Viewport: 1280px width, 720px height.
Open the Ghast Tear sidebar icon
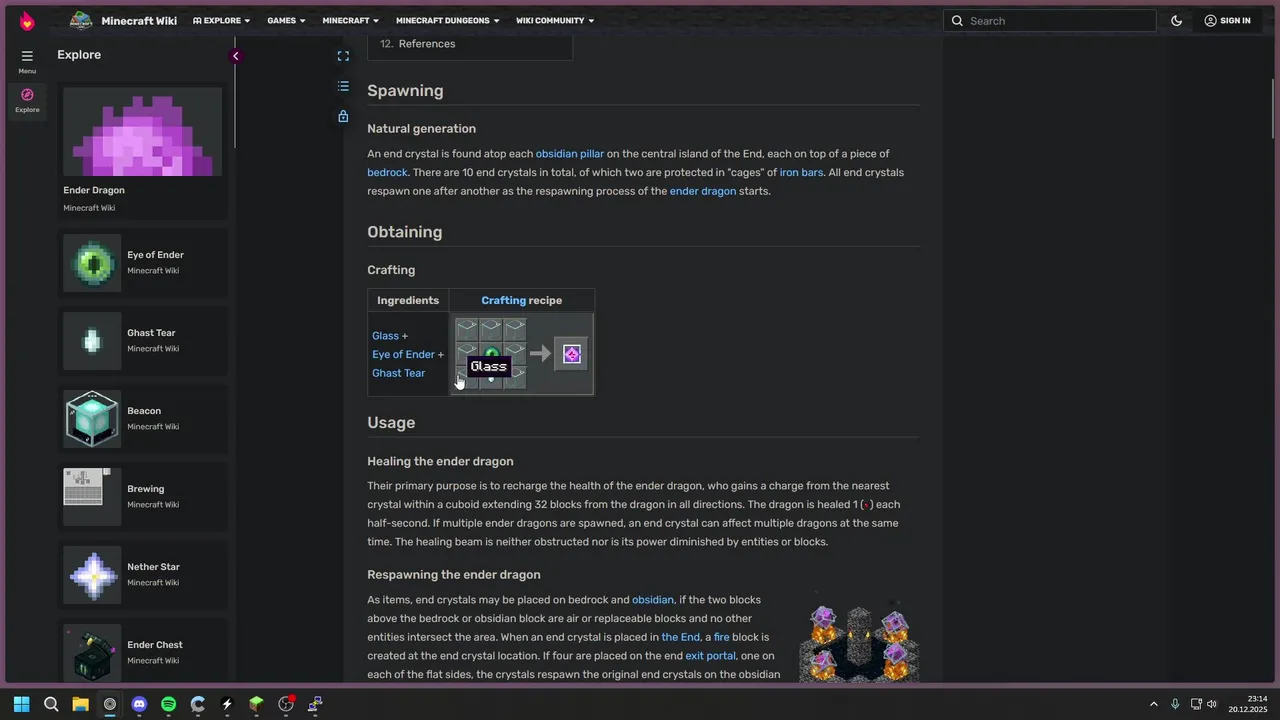[x=92, y=341]
